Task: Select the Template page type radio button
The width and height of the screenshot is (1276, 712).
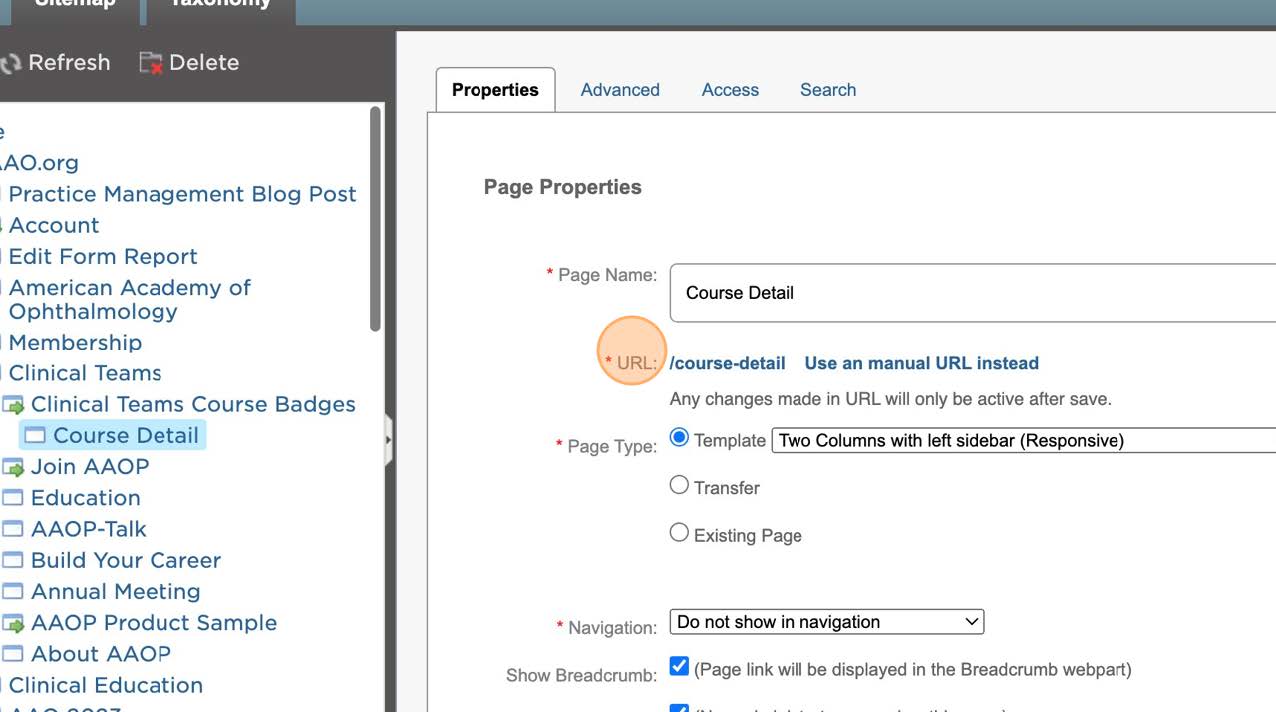Action: 679,438
